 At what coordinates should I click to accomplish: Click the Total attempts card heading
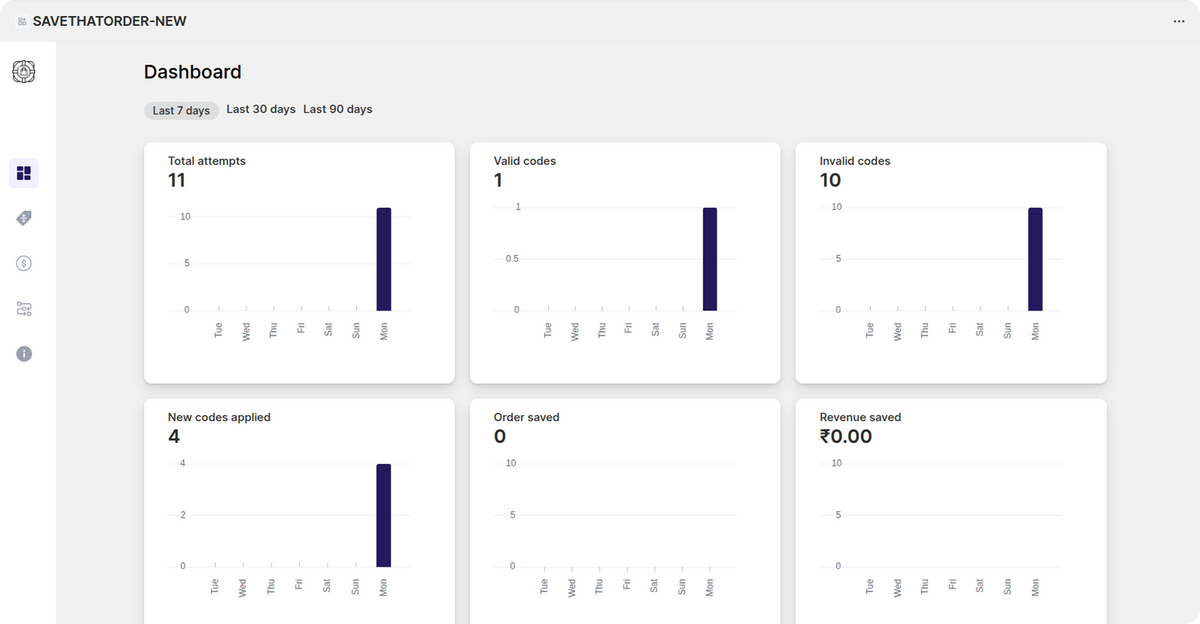coord(207,161)
